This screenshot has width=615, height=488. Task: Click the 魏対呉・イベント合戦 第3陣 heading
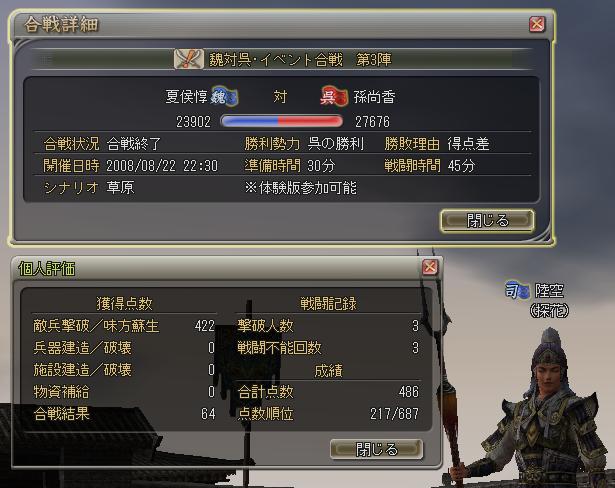point(300,60)
